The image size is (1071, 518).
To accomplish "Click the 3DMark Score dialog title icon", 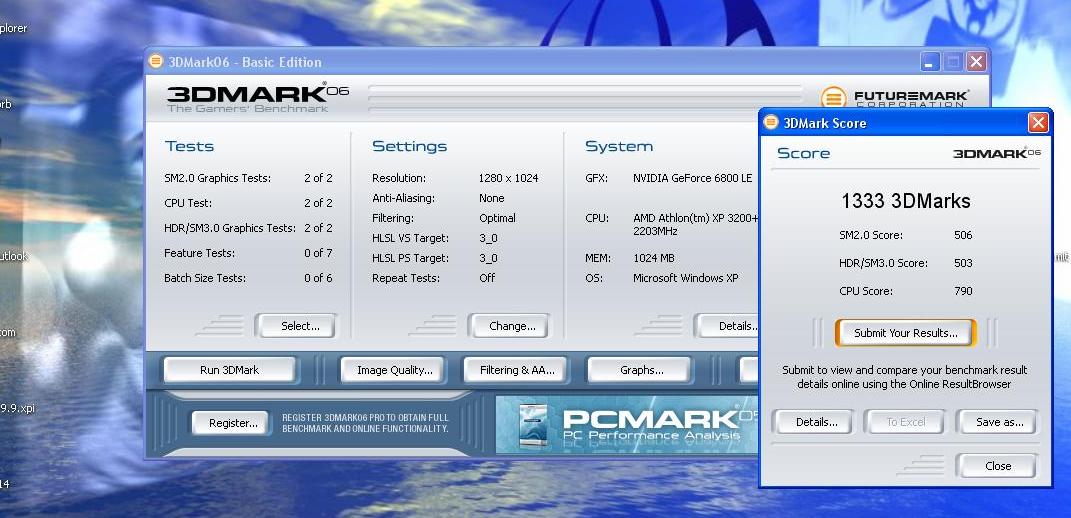I will [x=770, y=122].
